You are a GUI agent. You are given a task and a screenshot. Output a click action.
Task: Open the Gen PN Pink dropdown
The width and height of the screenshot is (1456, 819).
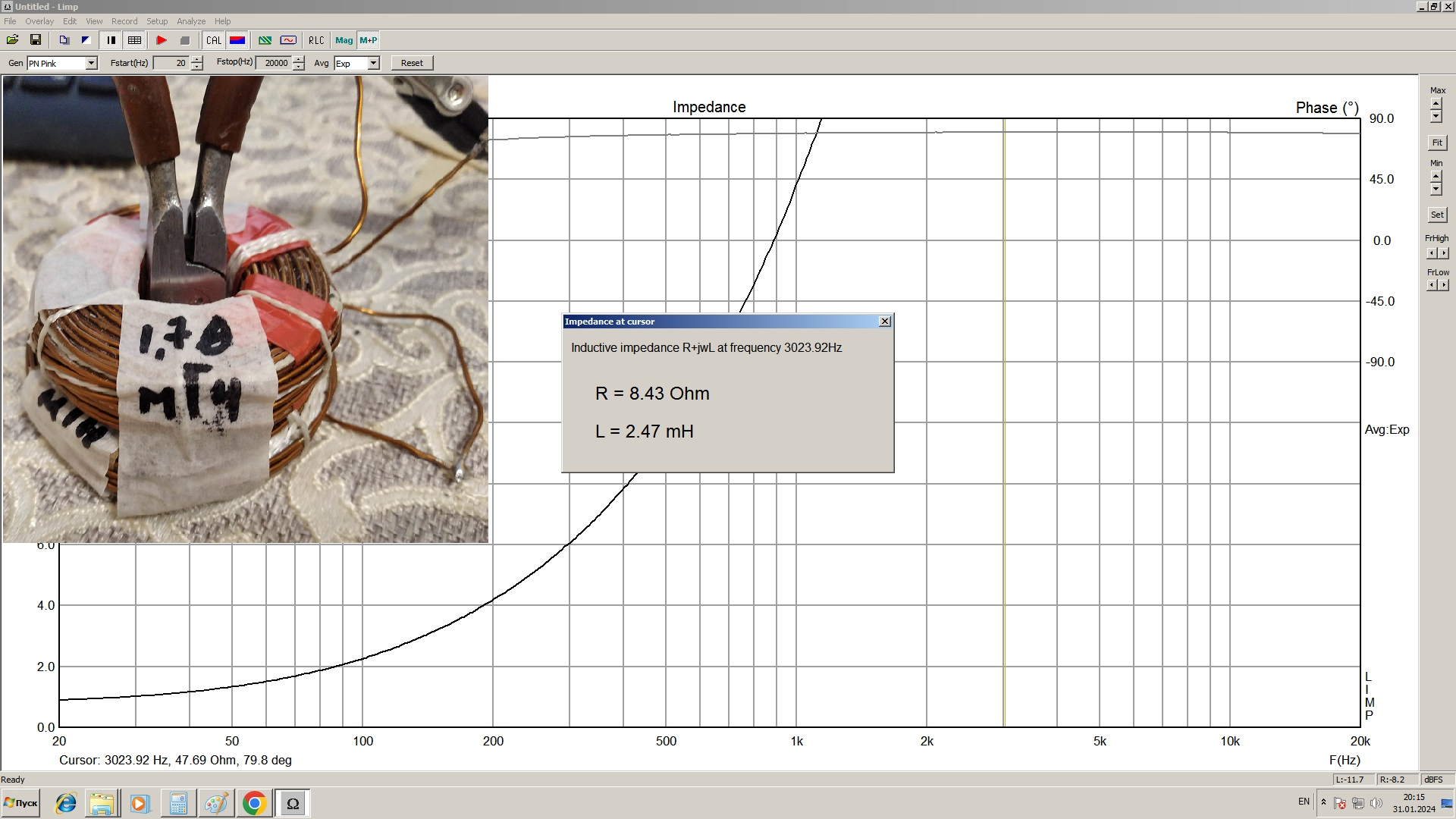(91, 63)
